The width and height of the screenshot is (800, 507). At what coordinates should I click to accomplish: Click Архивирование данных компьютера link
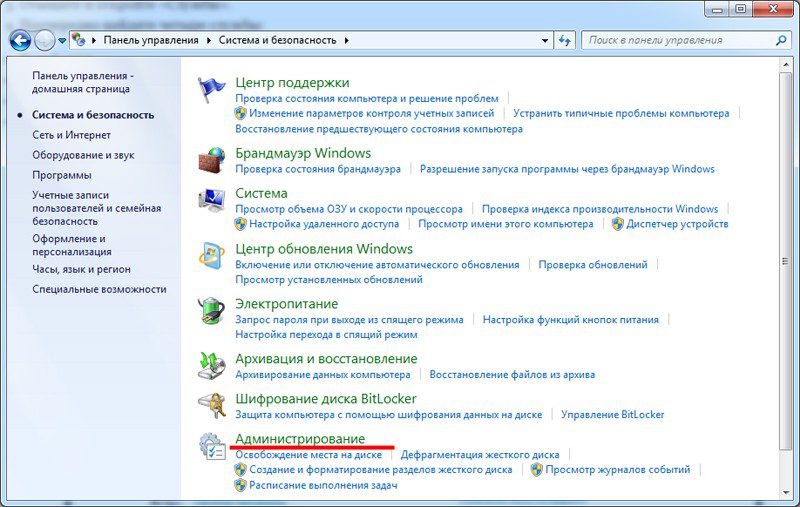coord(323,374)
